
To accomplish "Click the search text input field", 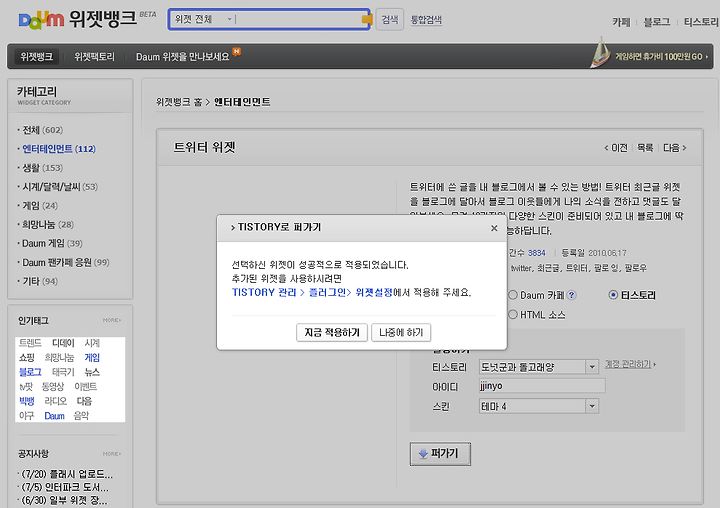I will click(298, 19).
